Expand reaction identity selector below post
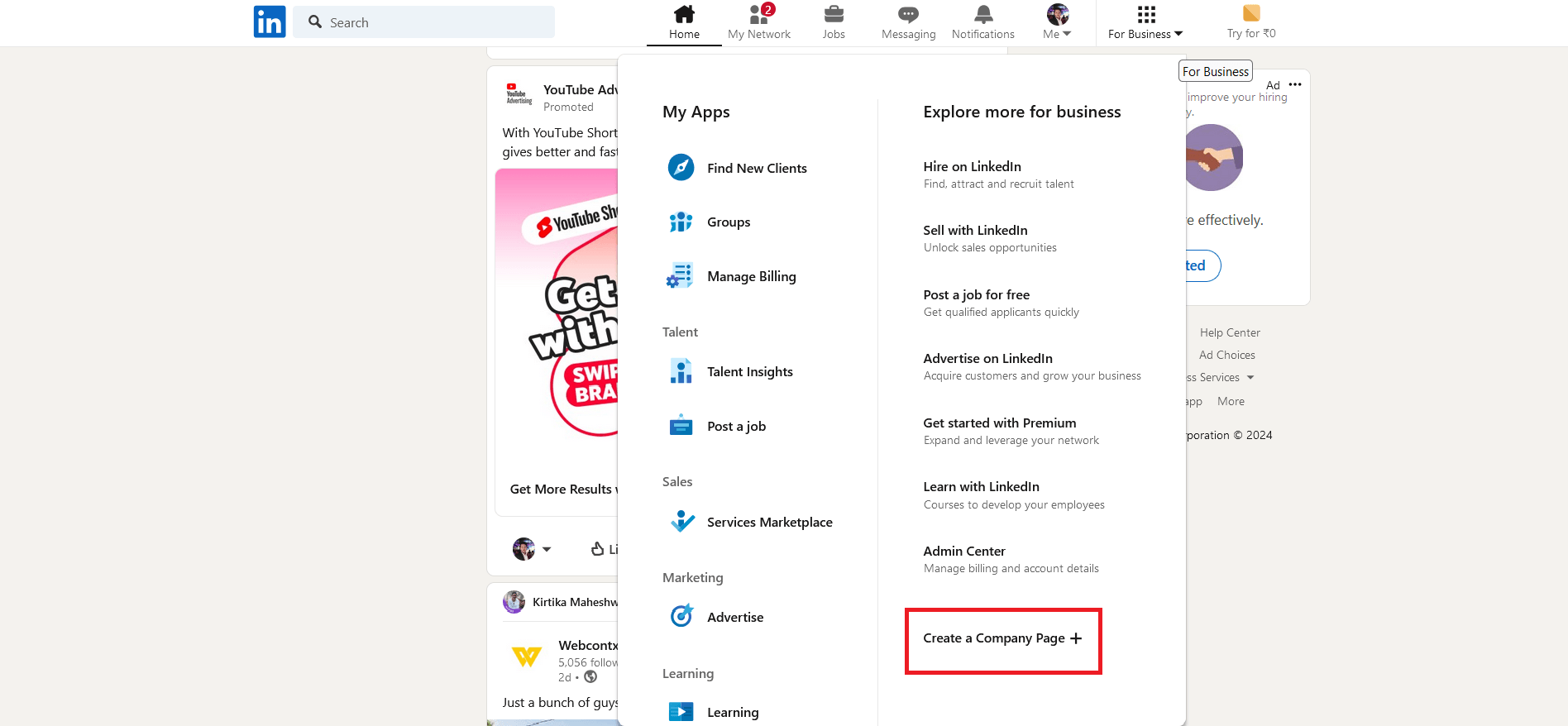Viewport: 1568px width, 726px height. [x=533, y=549]
